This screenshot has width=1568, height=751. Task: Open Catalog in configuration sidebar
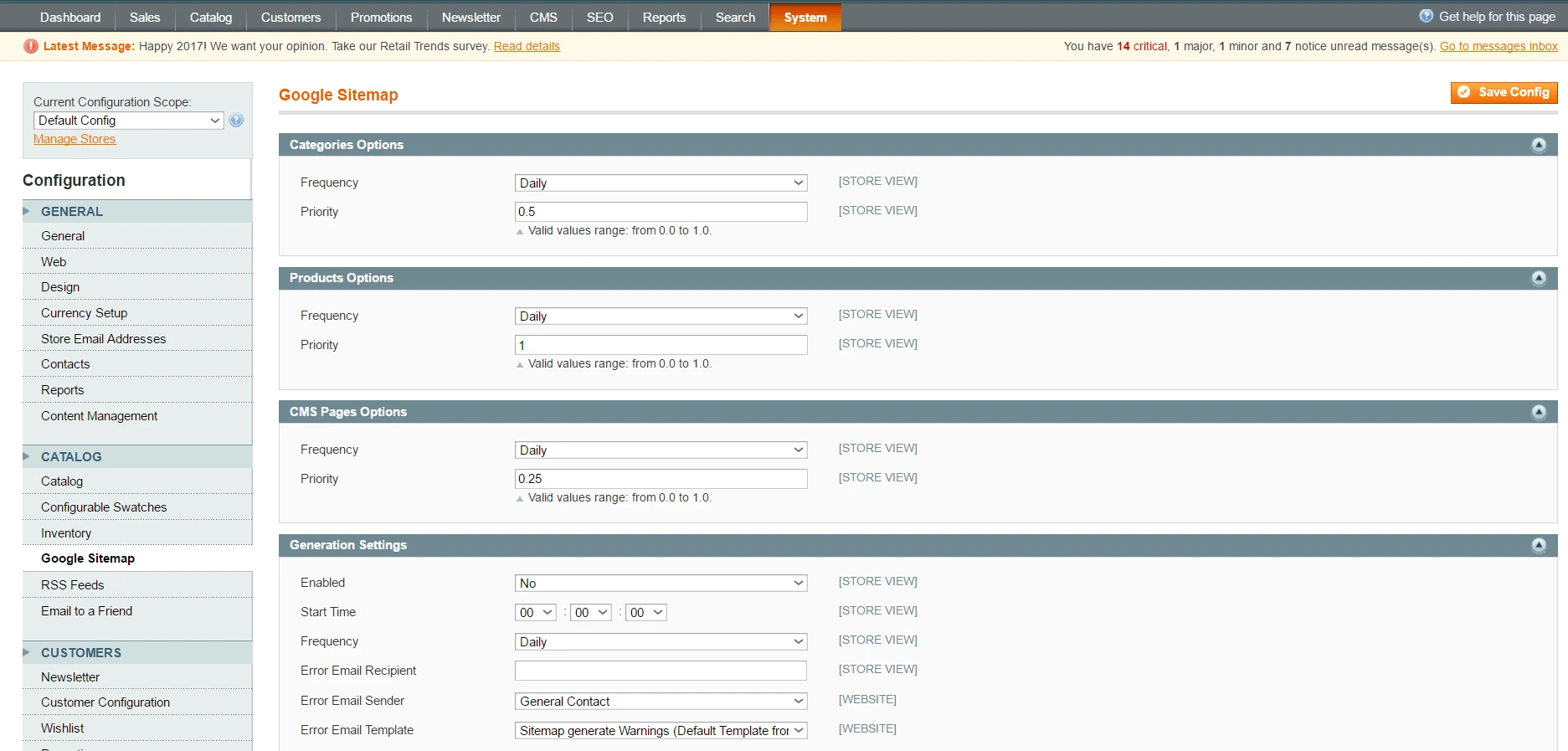point(137,481)
